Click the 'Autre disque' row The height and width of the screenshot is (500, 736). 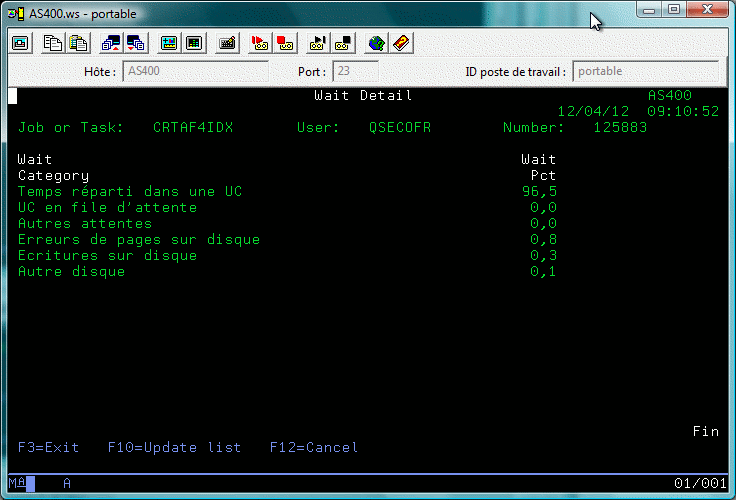coord(287,271)
